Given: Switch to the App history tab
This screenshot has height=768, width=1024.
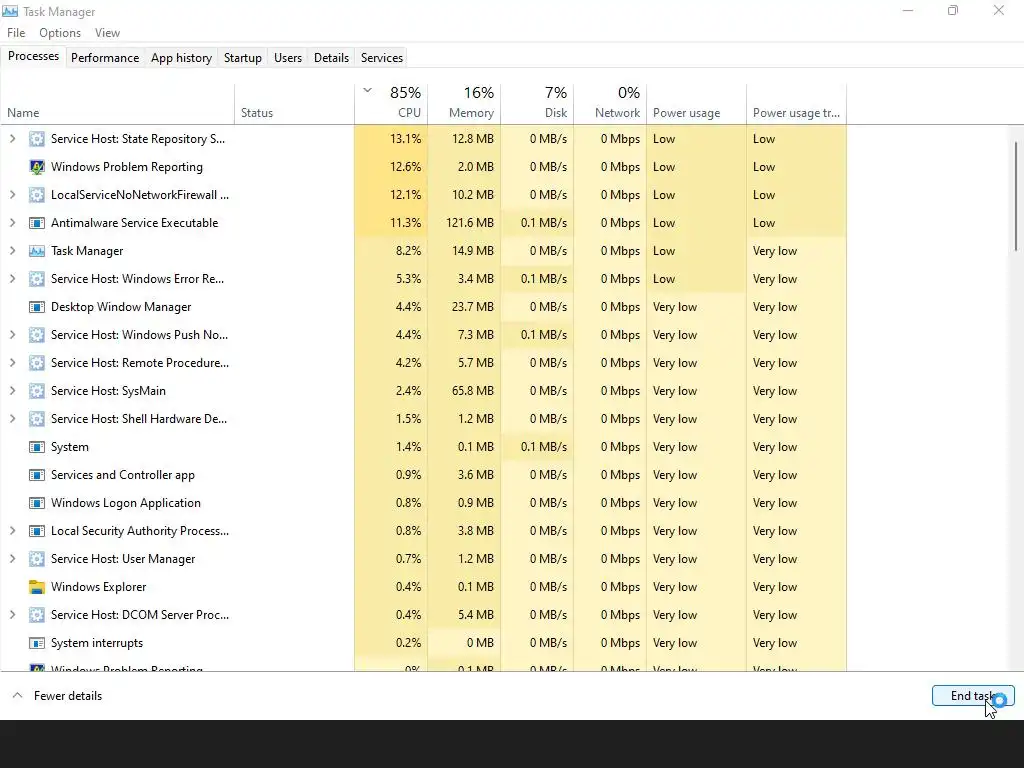Looking at the screenshot, I should 182,57.
